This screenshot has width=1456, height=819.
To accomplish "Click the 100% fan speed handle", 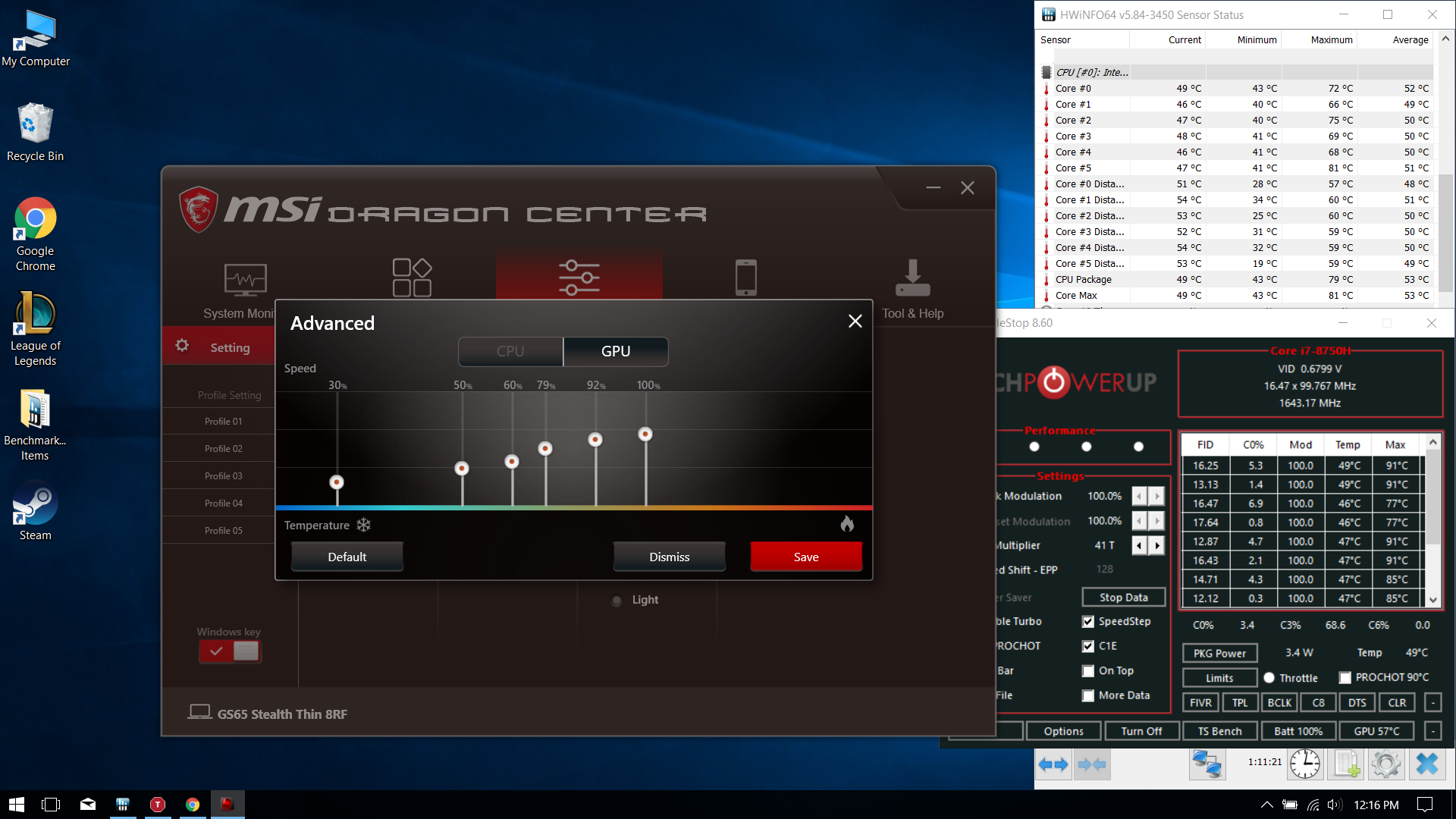I will point(645,435).
